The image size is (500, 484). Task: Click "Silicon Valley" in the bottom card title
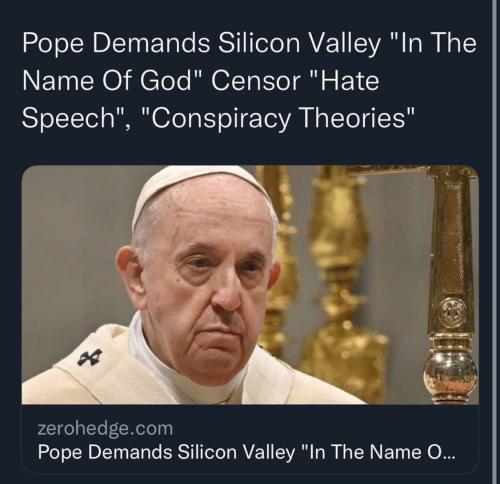pos(236,452)
